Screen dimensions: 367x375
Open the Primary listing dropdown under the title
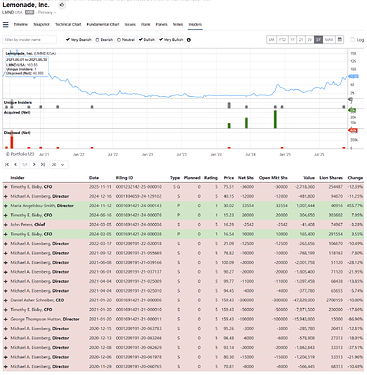click(46, 12)
